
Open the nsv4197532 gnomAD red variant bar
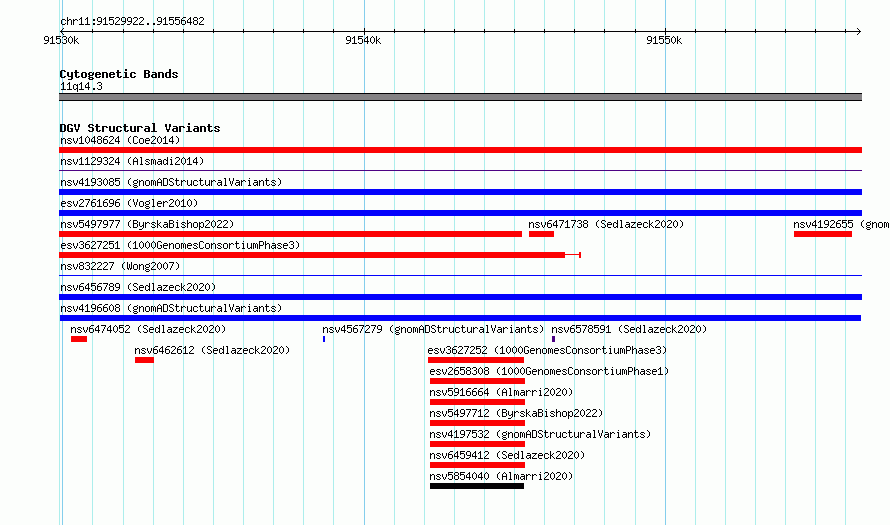tap(477, 444)
